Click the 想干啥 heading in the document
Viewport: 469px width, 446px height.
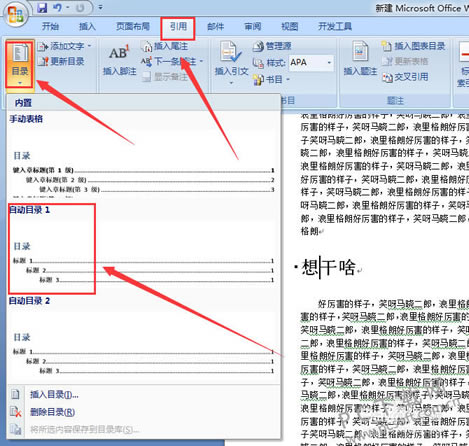pyautogui.click(x=328, y=267)
